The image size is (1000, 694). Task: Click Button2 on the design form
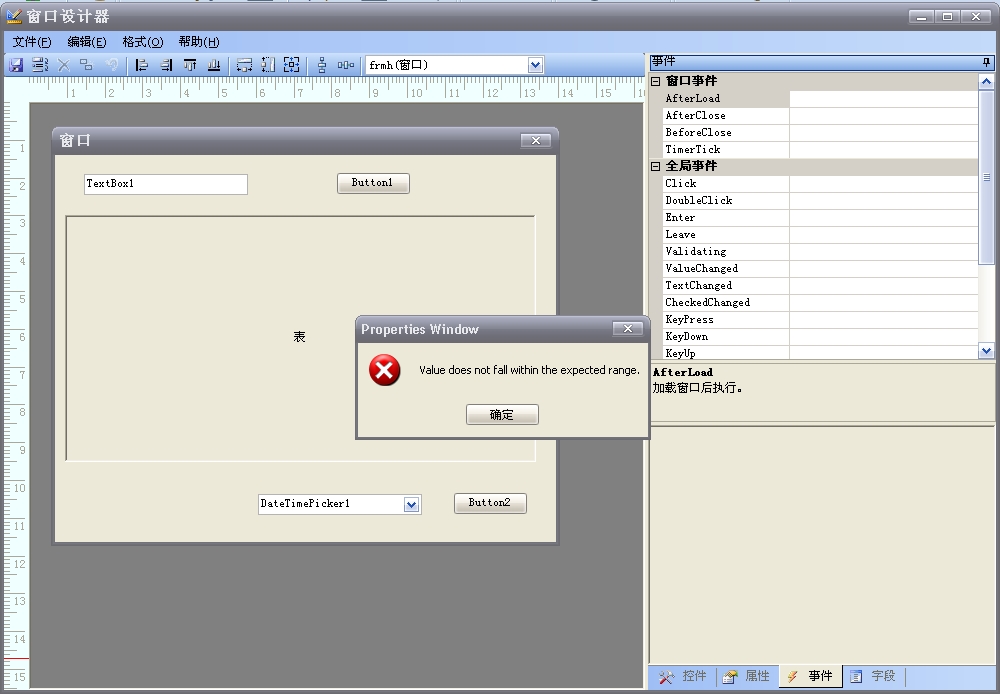point(490,503)
